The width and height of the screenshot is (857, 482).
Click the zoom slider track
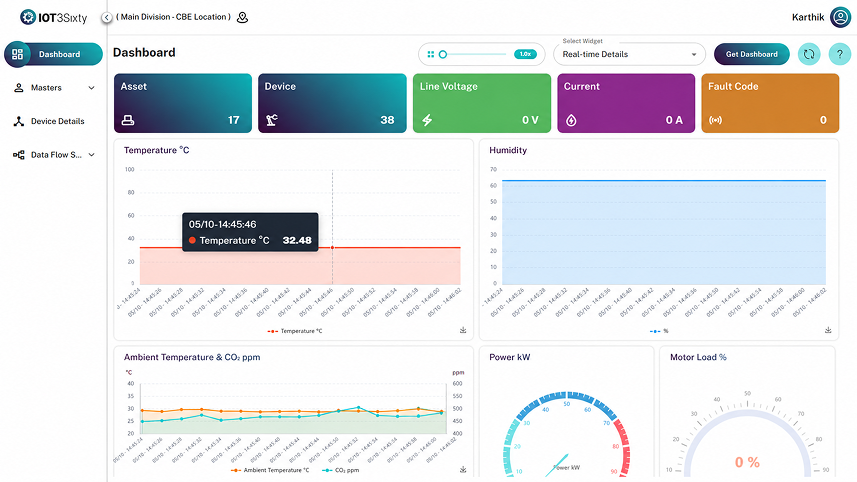click(474, 54)
